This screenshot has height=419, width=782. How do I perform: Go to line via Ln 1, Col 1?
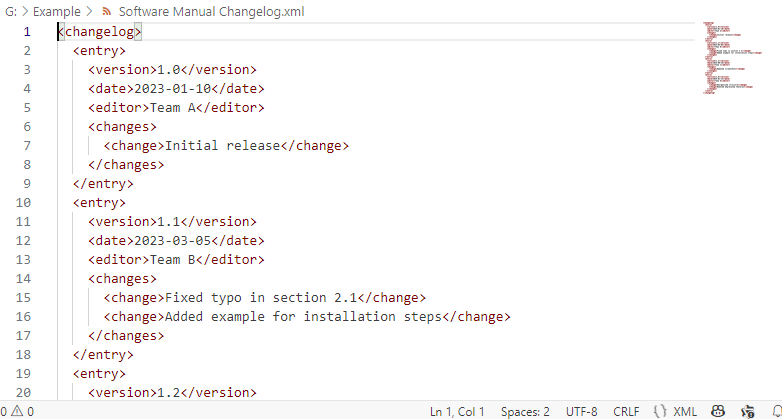tap(457, 412)
